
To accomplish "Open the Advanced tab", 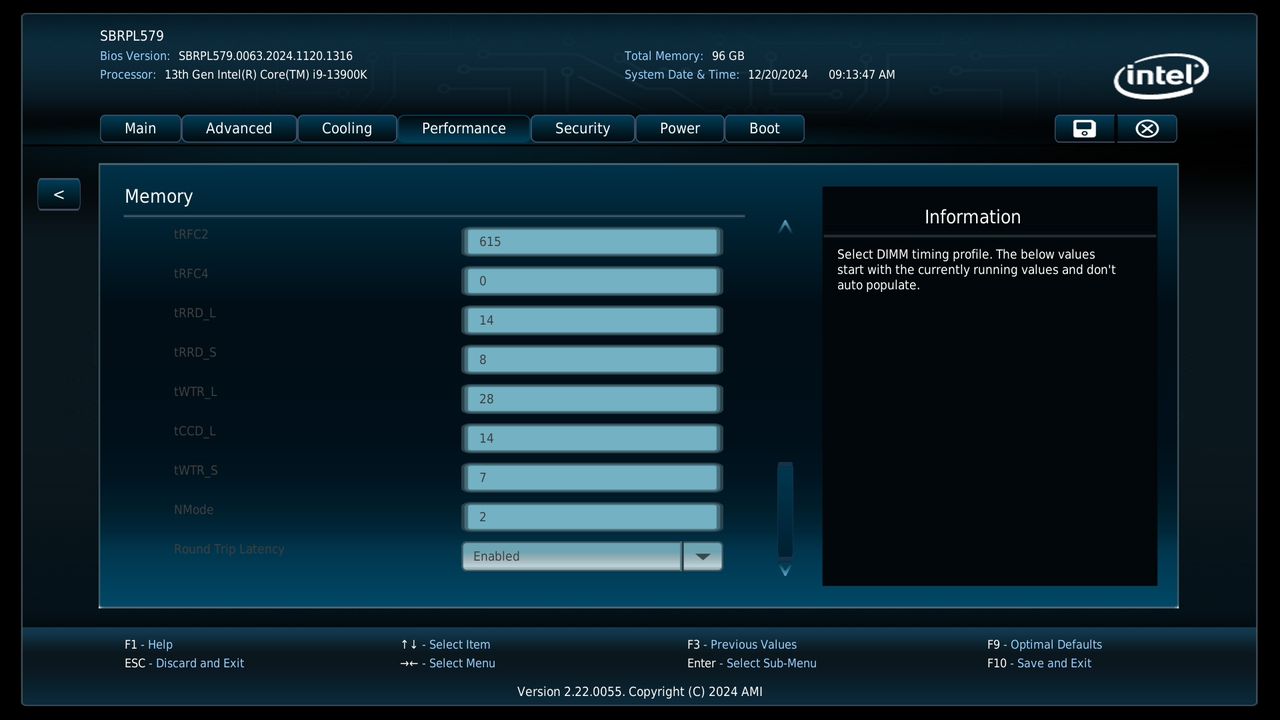I will [x=239, y=128].
